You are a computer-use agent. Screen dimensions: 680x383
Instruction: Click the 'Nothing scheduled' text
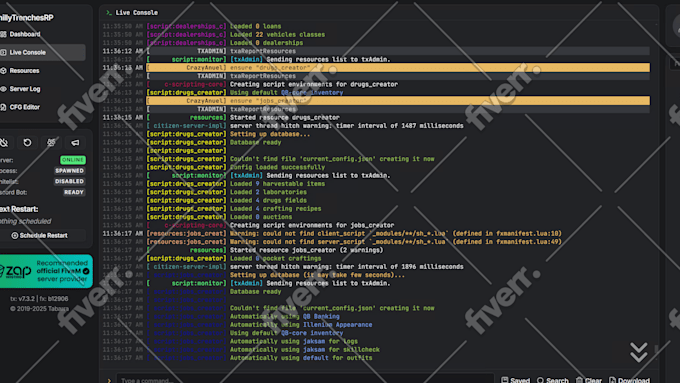[x=26, y=221]
